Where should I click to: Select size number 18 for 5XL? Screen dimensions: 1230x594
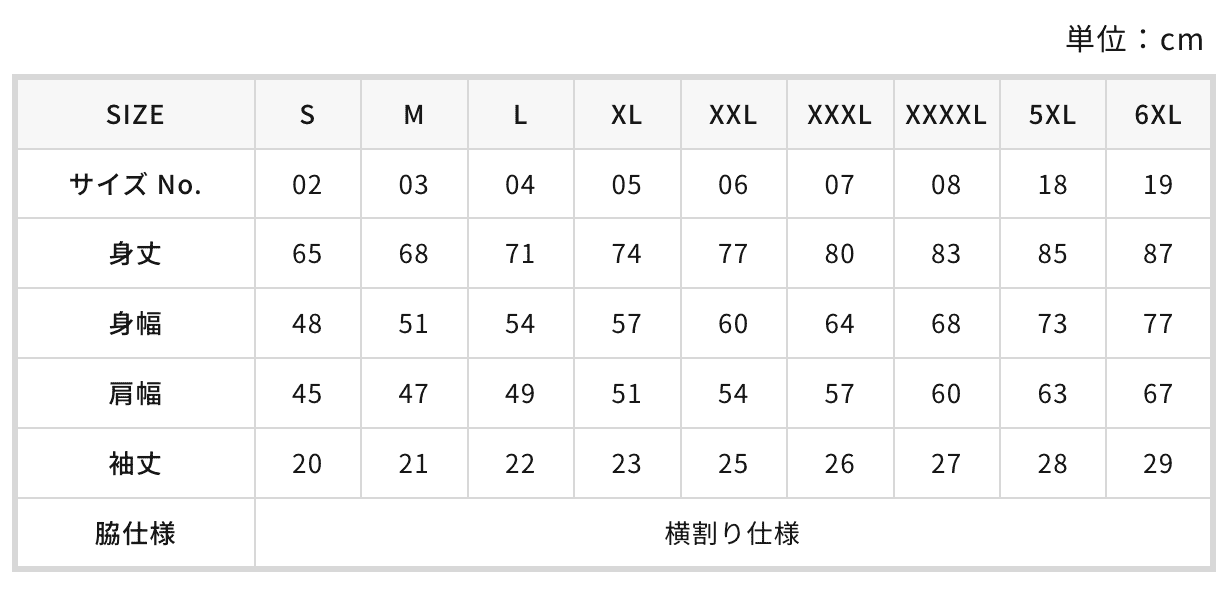coord(1052,185)
